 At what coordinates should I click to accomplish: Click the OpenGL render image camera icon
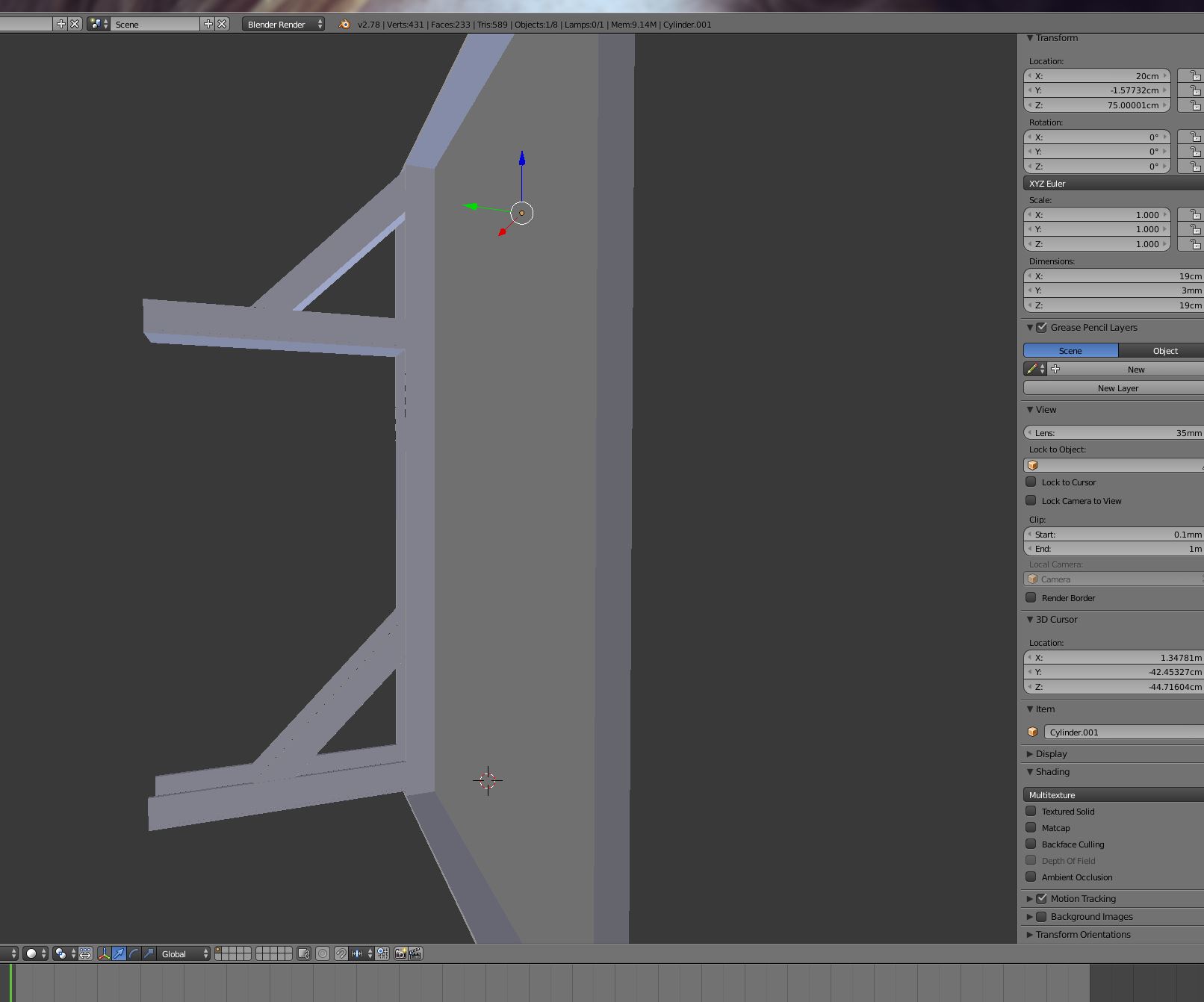point(400,953)
